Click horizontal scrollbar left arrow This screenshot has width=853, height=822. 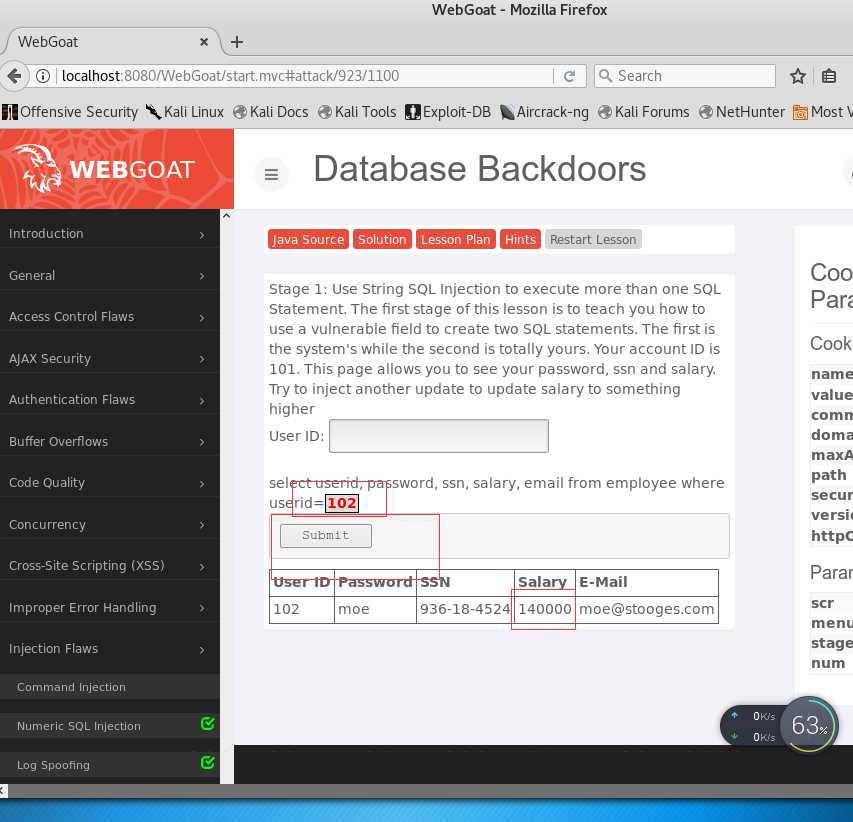pos(3,791)
